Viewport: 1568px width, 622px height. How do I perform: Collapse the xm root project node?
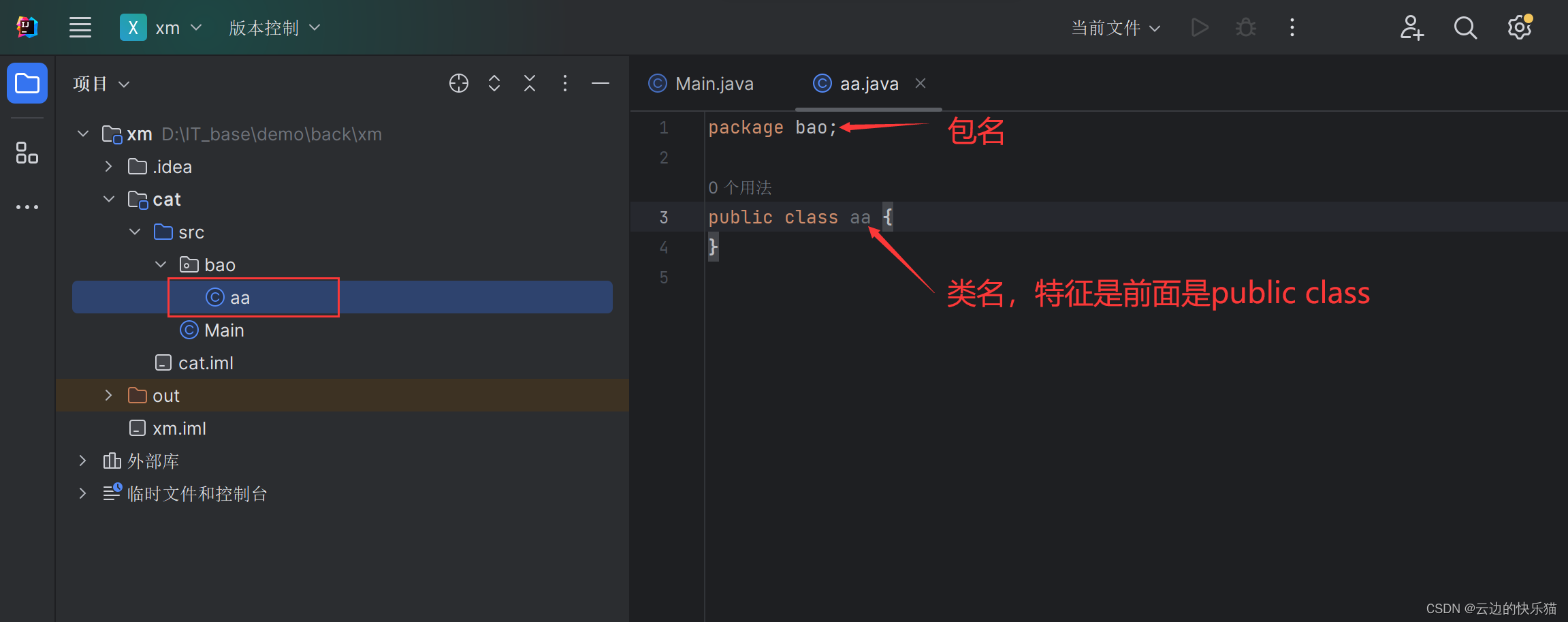click(83, 134)
